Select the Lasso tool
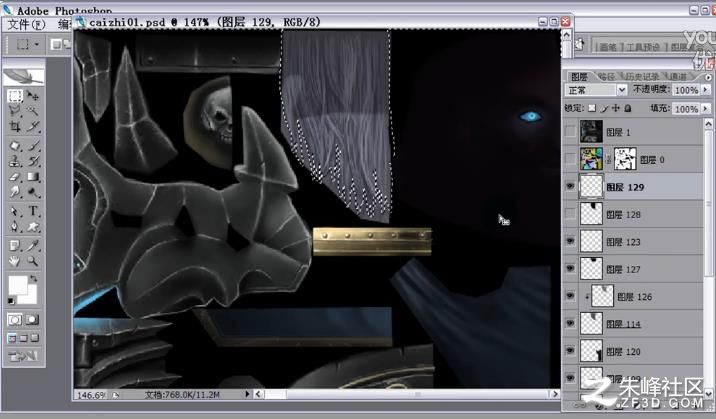 [x=15, y=110]
